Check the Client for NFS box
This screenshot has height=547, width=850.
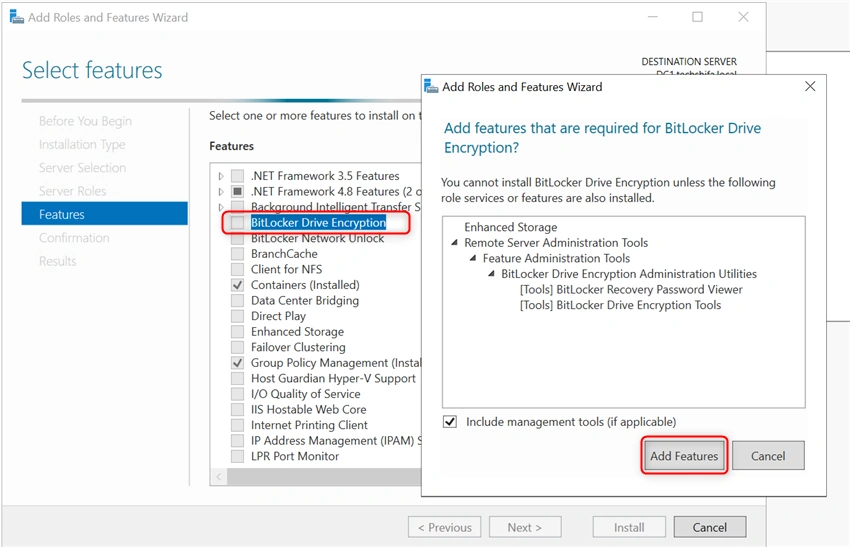(237, 269)
